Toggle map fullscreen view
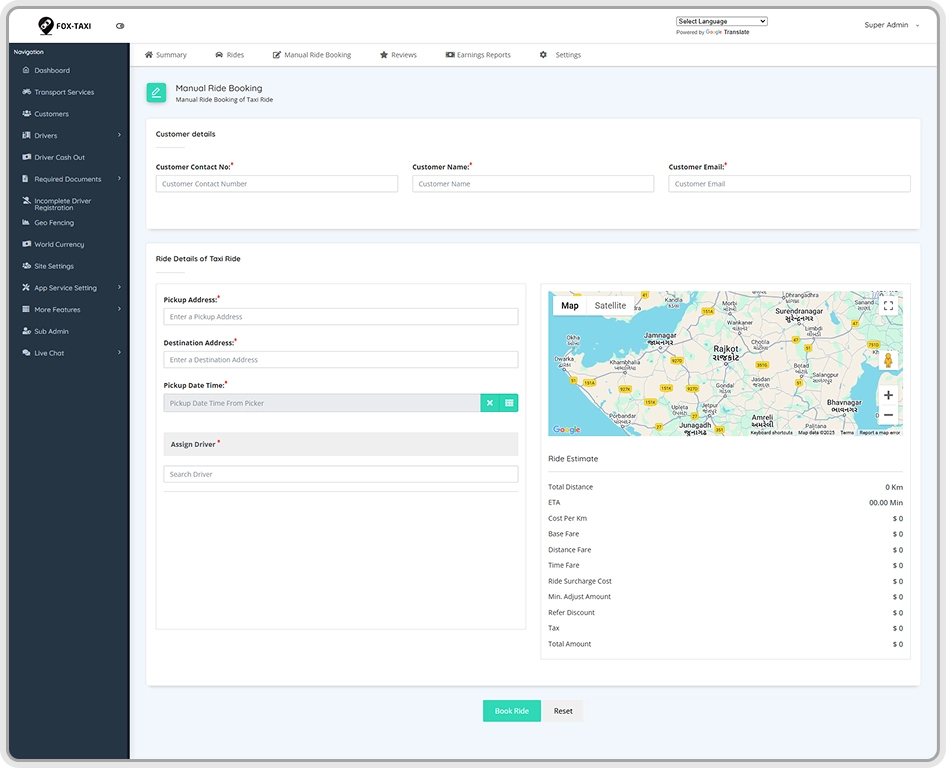Viewport: 946px width, 768px height. 888,306
